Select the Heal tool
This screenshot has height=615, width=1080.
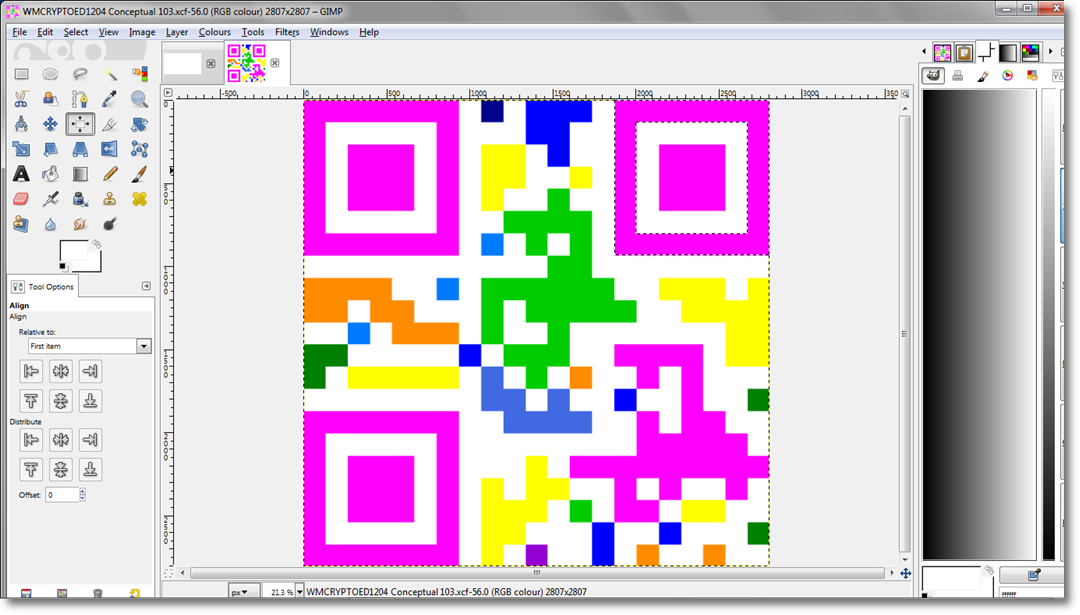point(140,199)
